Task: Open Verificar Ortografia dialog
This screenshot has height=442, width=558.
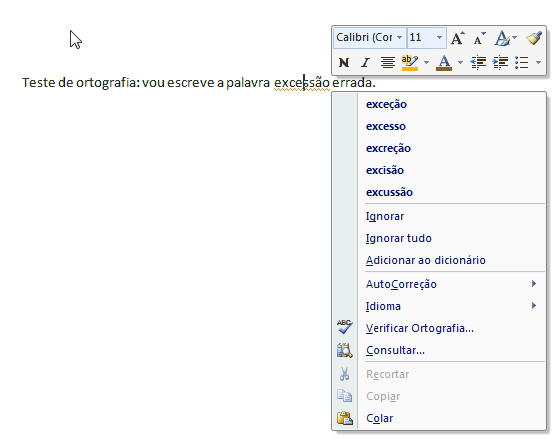Action: (x=420, y=328)
